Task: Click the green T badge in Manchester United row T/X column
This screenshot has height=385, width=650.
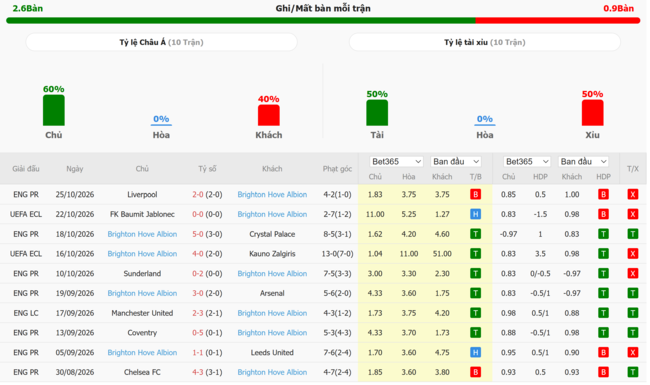Action: tap(633, 313)
